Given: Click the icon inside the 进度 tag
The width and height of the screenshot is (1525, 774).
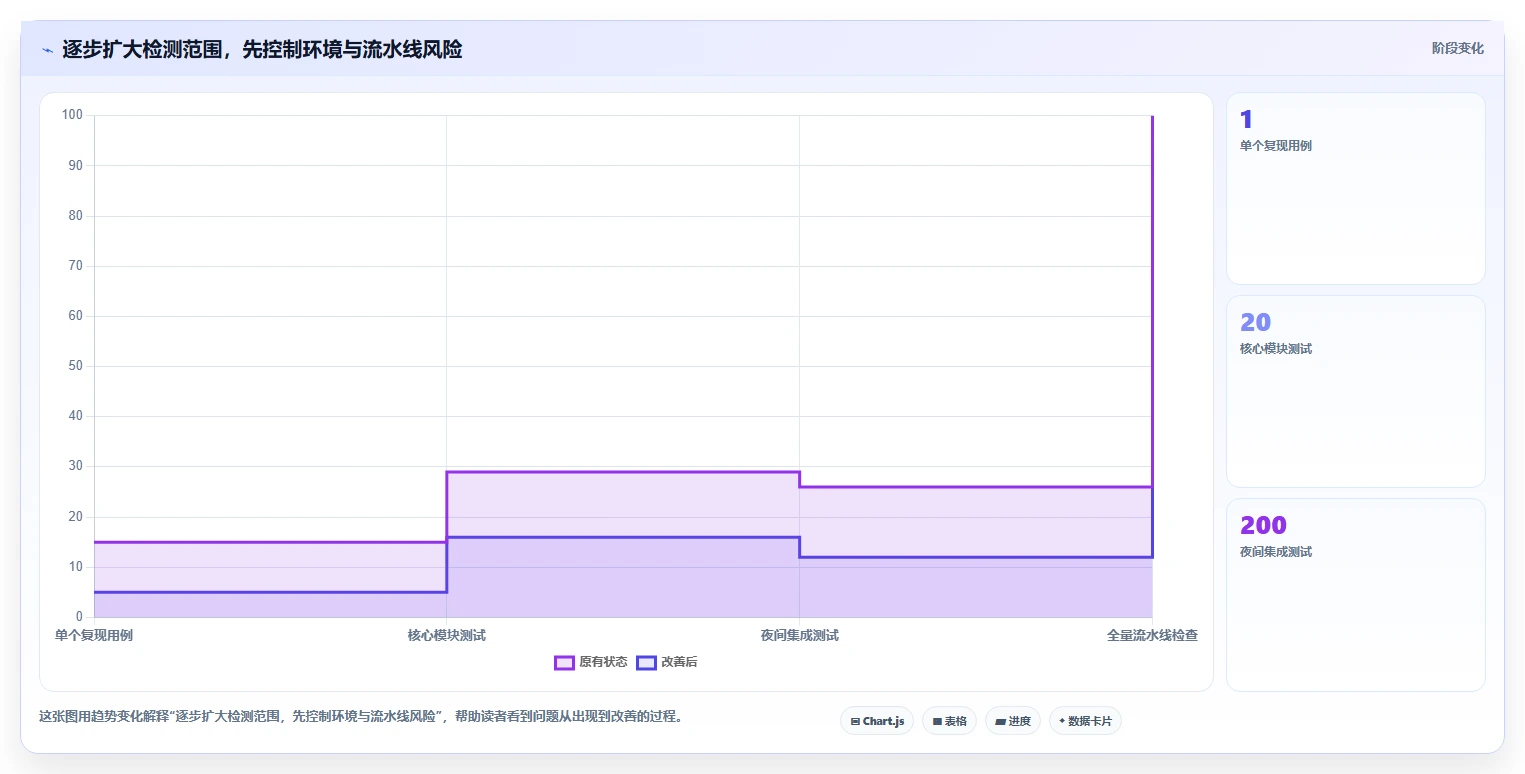Looking at the screenshot, I should click(1001, 721).
